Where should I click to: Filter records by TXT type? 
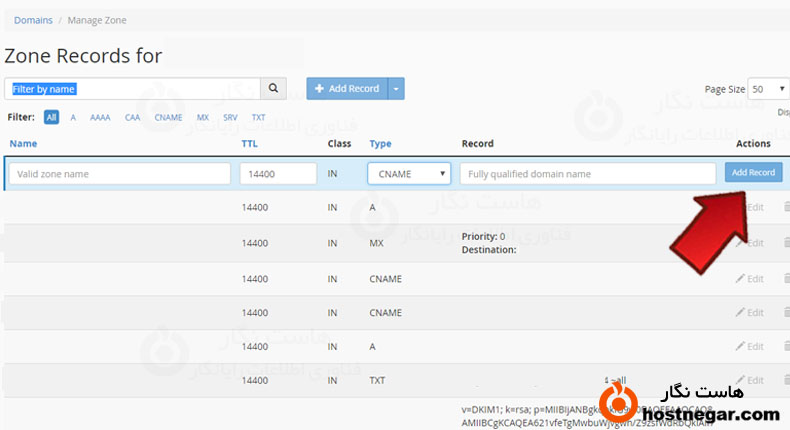(x=258, y=117)
